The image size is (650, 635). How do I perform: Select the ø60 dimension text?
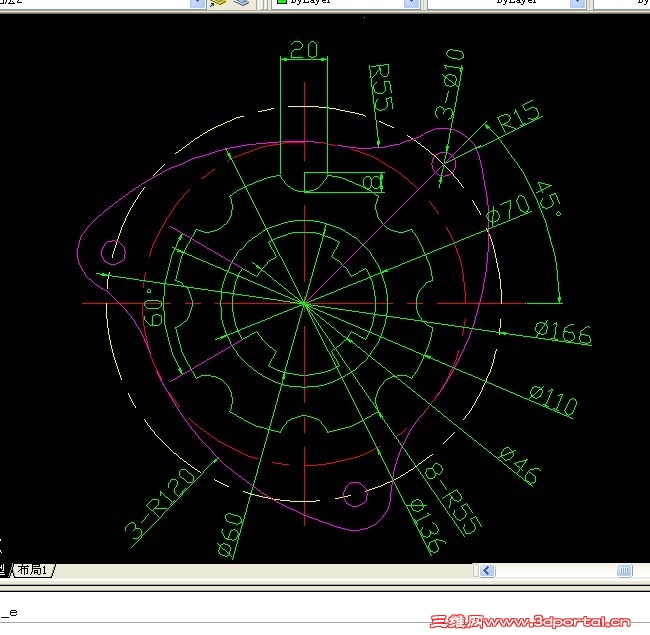(x=230, y=535)
